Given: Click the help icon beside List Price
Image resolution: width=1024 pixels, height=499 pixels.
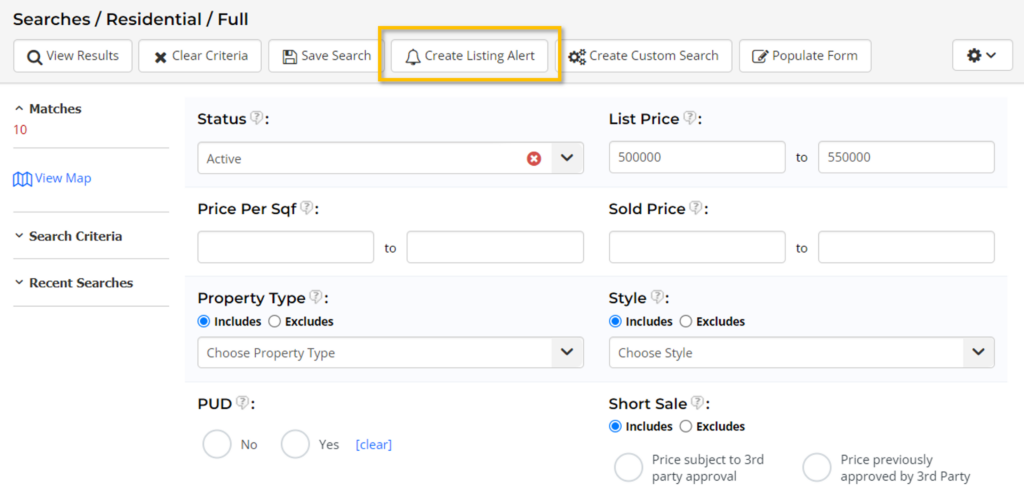Looking at the screenshot, I should pos(689,118).
